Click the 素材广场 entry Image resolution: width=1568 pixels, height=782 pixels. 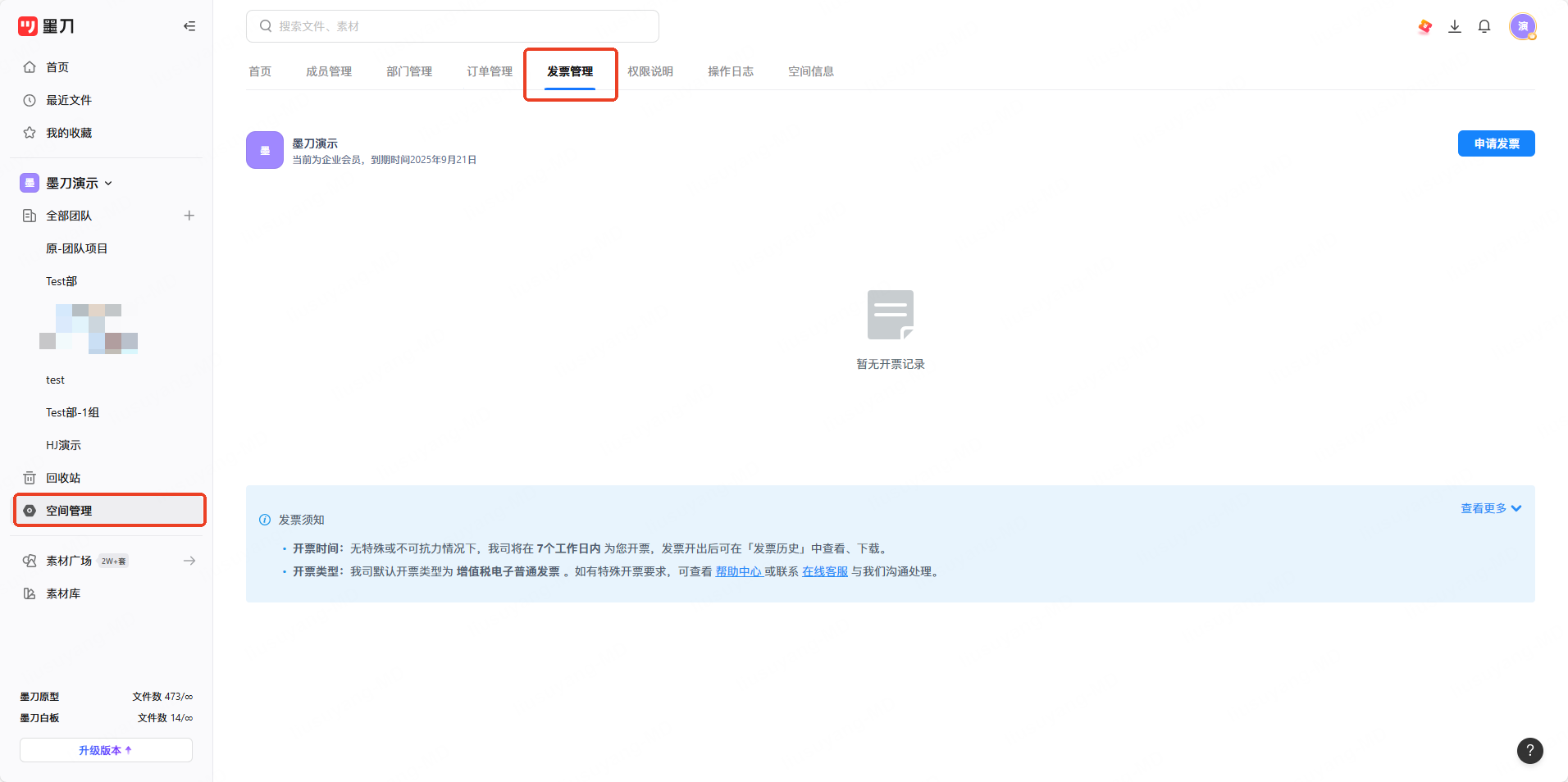69,561
